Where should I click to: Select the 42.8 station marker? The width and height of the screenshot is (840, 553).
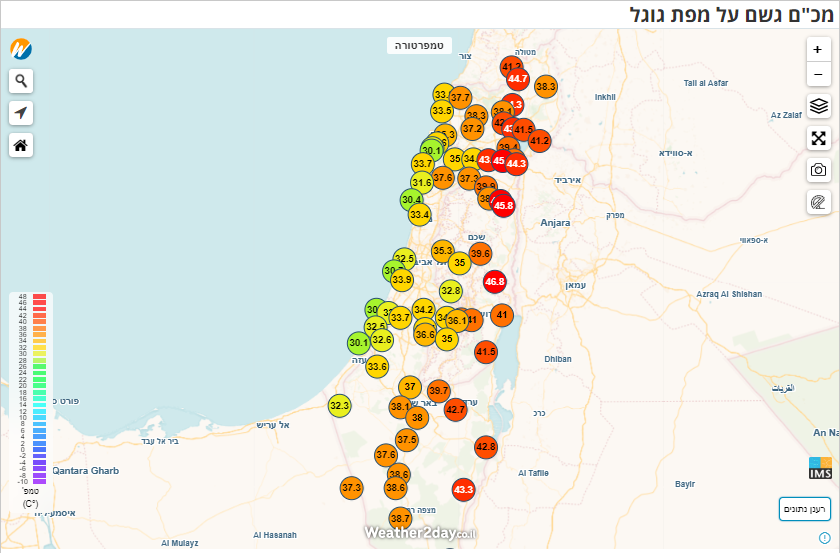(x=486, y=447)
